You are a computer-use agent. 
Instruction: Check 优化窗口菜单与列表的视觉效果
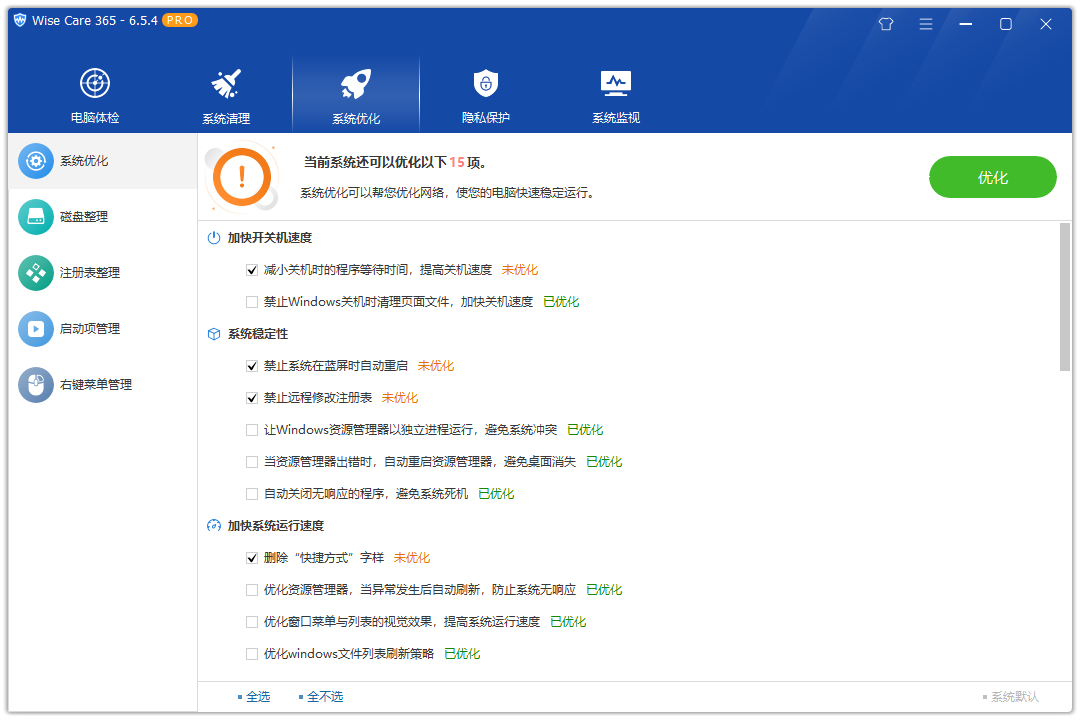[x=252, y=622]
